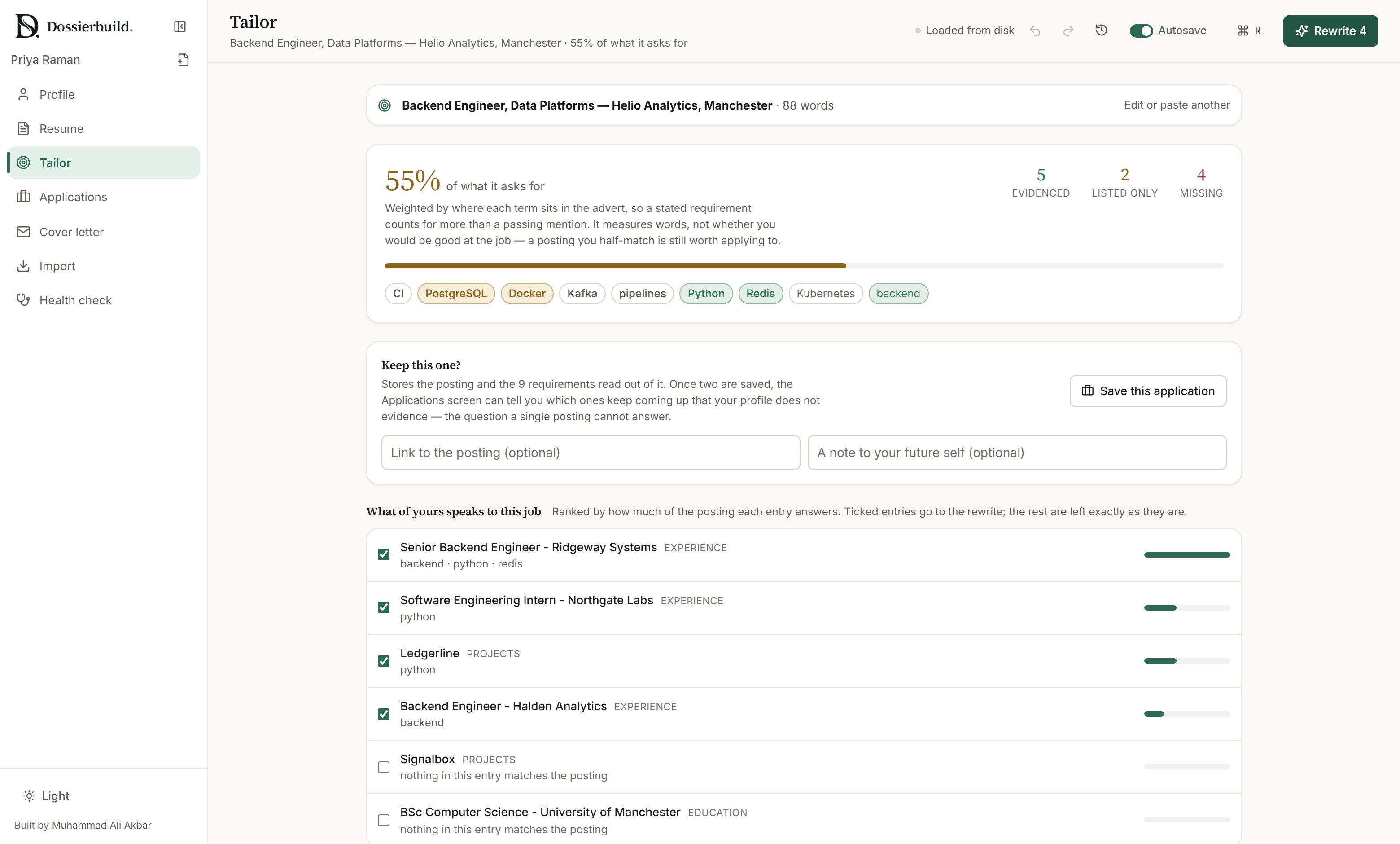1400x844 pixels.
Task: Open the command palette shortcut ⌘K
Action: click(x=1249, y=31)
